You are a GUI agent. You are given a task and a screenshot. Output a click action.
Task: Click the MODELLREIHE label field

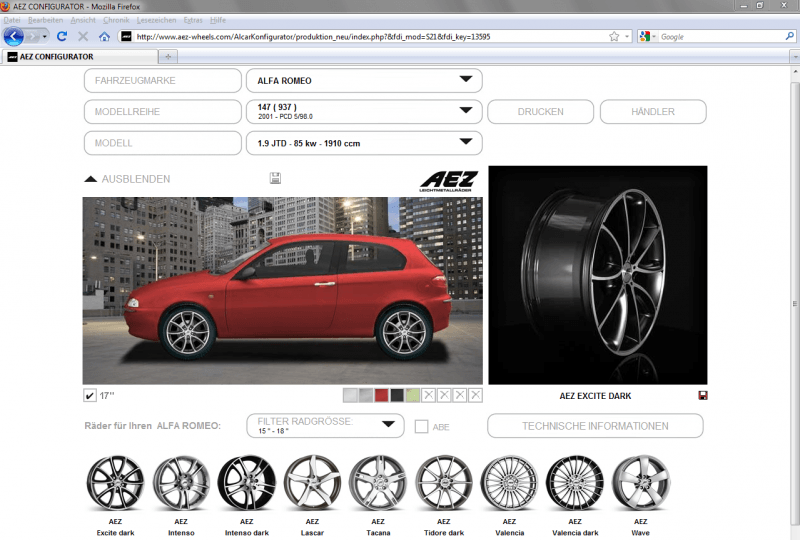tap(163, 112)
